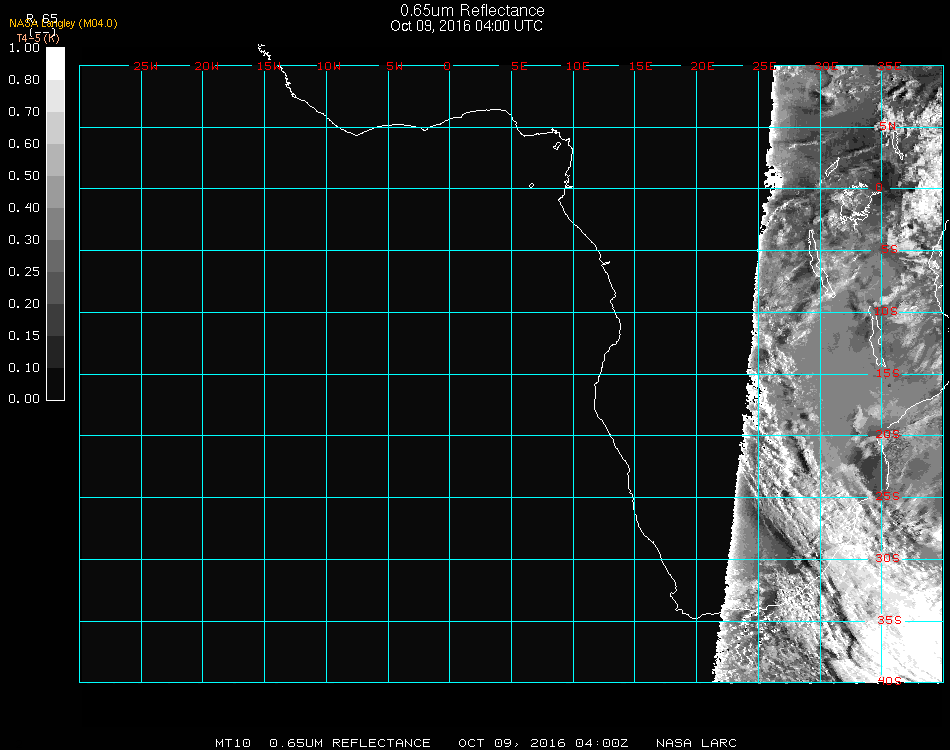Click the "MT10" footer text

[233, 743]
